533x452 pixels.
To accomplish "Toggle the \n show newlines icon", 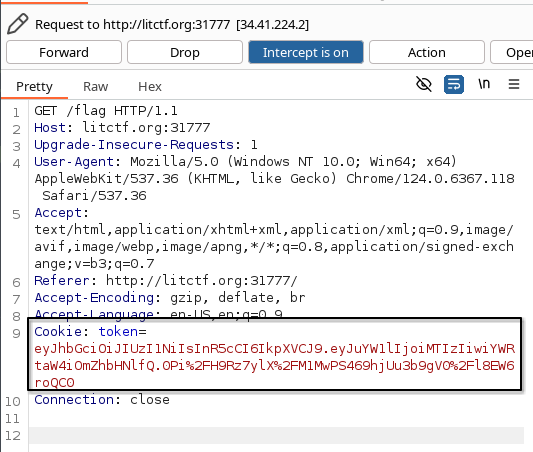I will click(x=484, y=84).
